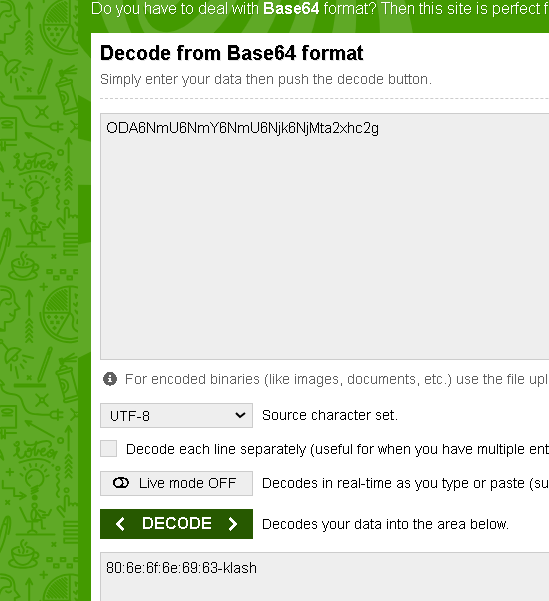Click the encoded string ODA6NmU6NmY6... in input
The height and width of the screenshot is (601, 549).
coord(242,128)
